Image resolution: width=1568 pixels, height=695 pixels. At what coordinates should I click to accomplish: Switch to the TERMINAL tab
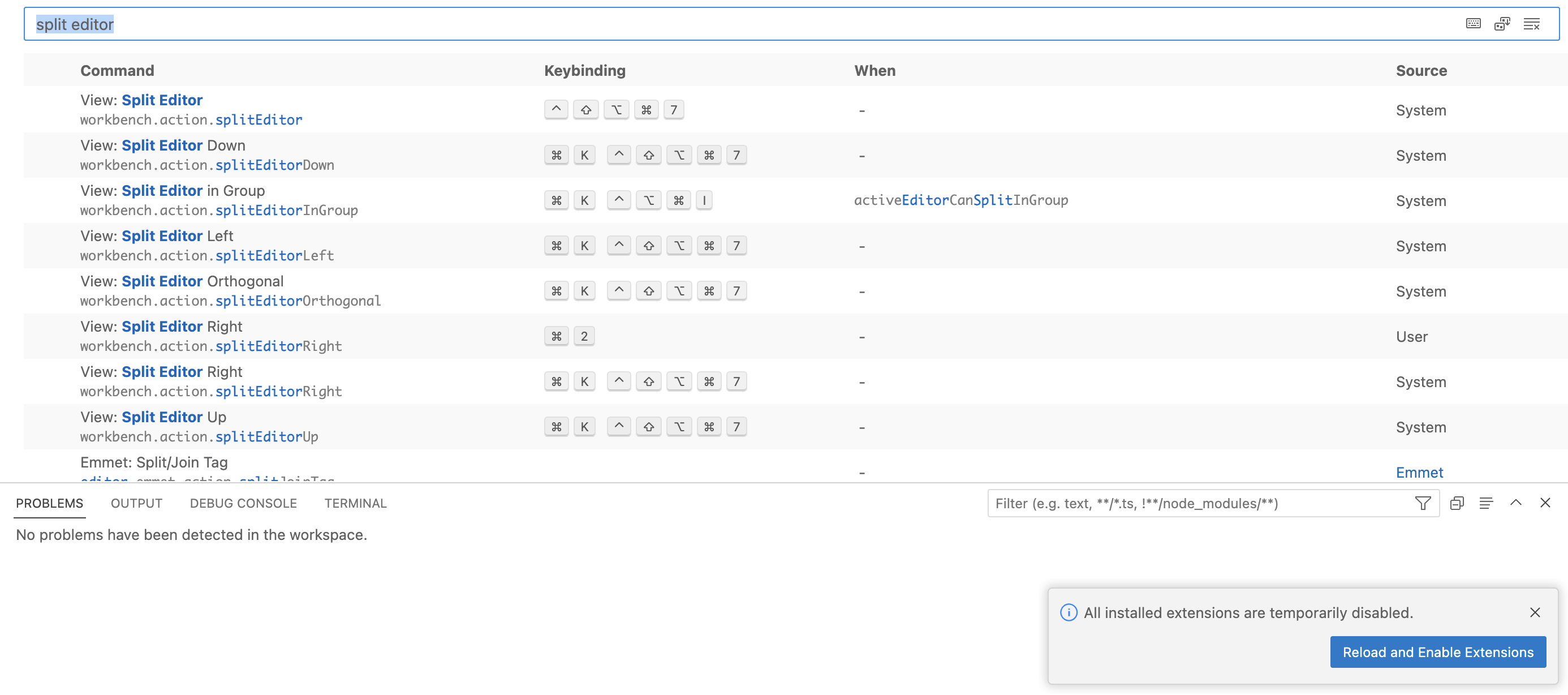(x=355, y=503)
